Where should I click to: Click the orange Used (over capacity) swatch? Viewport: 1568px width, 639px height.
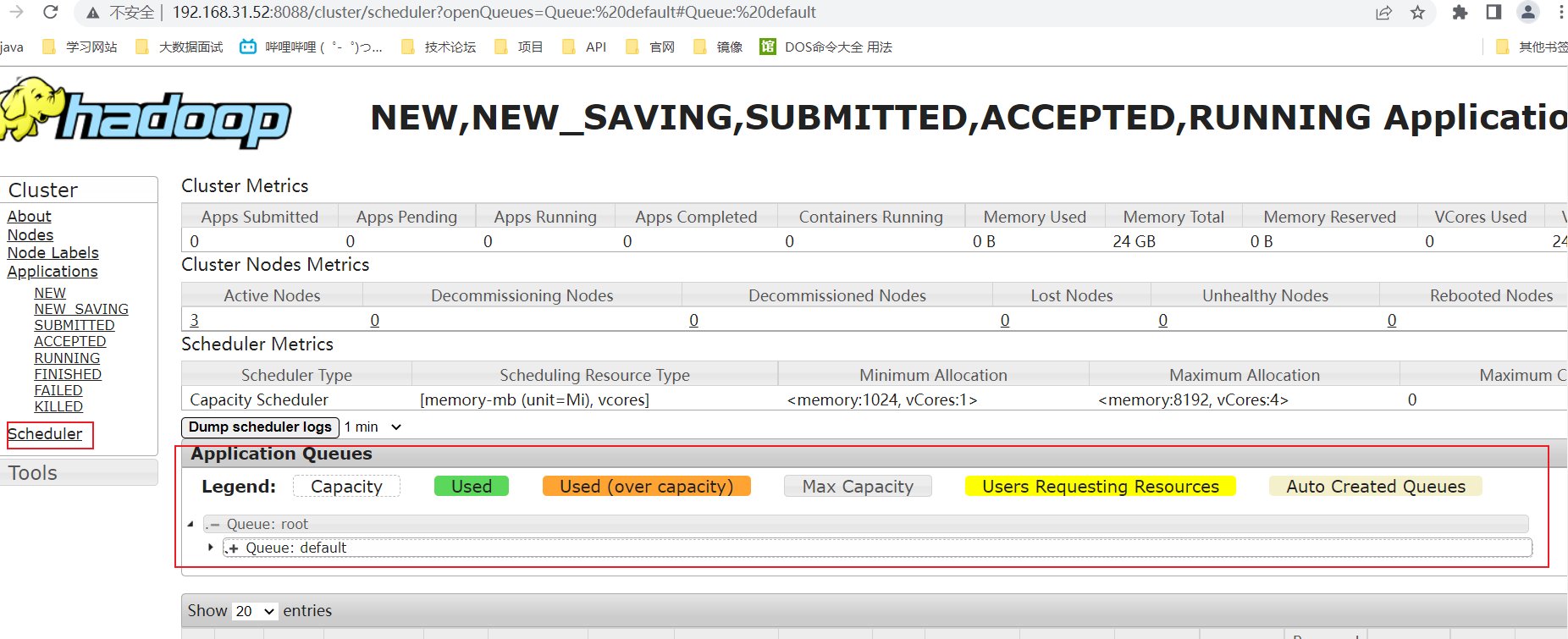[647, 487]
